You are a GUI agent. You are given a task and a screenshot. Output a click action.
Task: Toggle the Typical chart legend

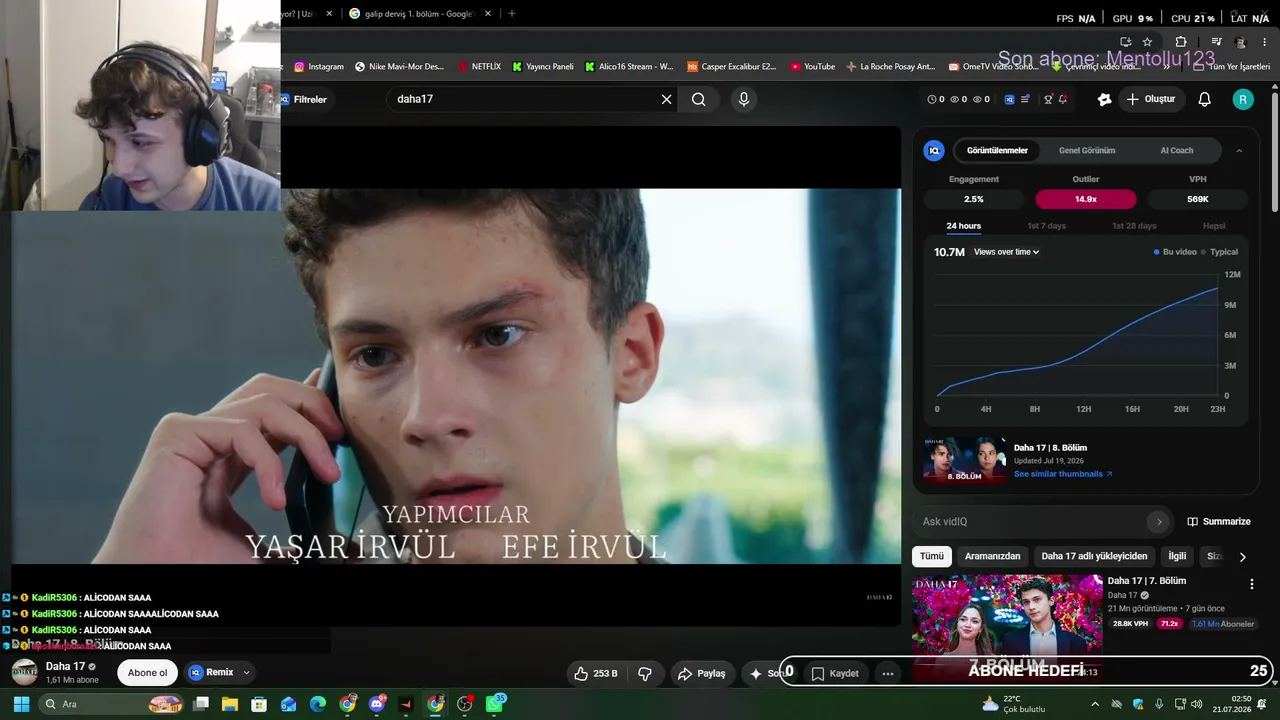tap(1220, 252)
